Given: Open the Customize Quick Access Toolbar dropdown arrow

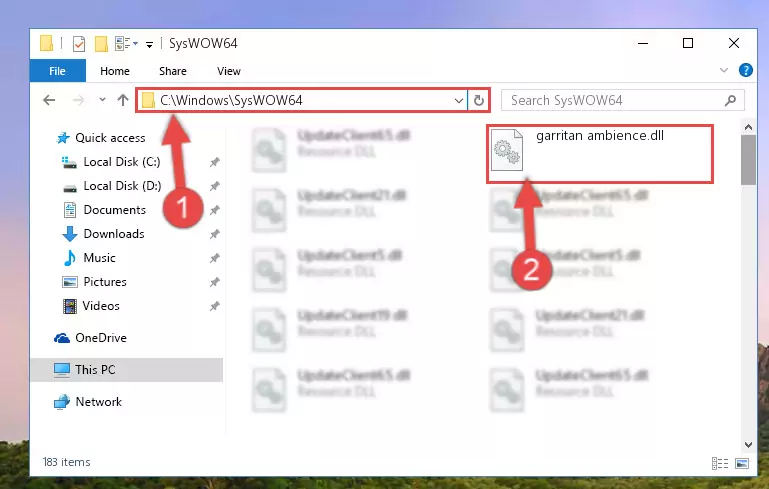Looking at the screenshot, I should 149,45.
